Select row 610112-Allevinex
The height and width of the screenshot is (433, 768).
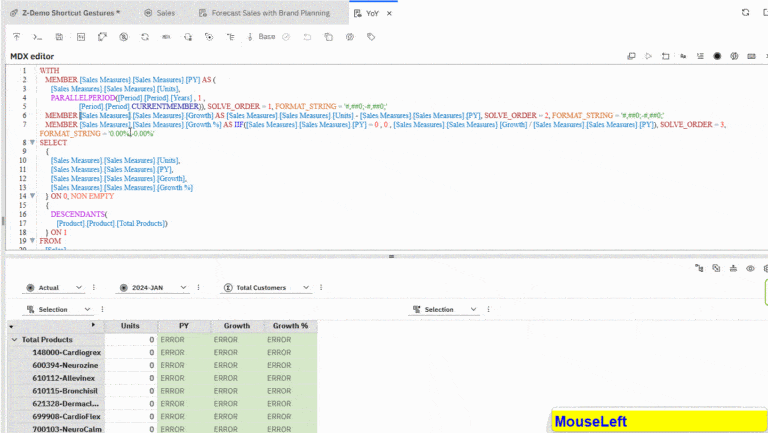pyautogui.click(x=56, y=378)
